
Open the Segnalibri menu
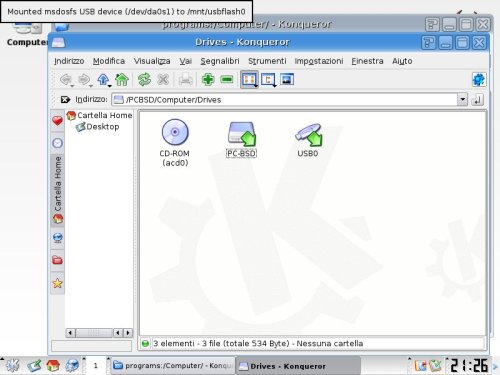tap(220, 61)
